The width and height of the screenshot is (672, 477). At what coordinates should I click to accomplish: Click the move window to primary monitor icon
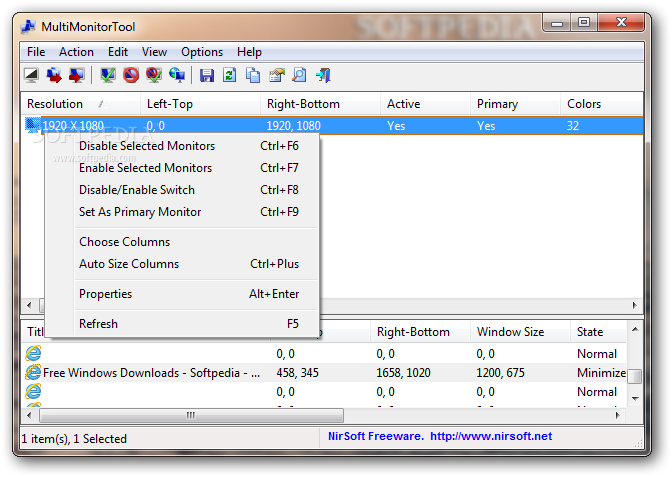pos(77,75)
